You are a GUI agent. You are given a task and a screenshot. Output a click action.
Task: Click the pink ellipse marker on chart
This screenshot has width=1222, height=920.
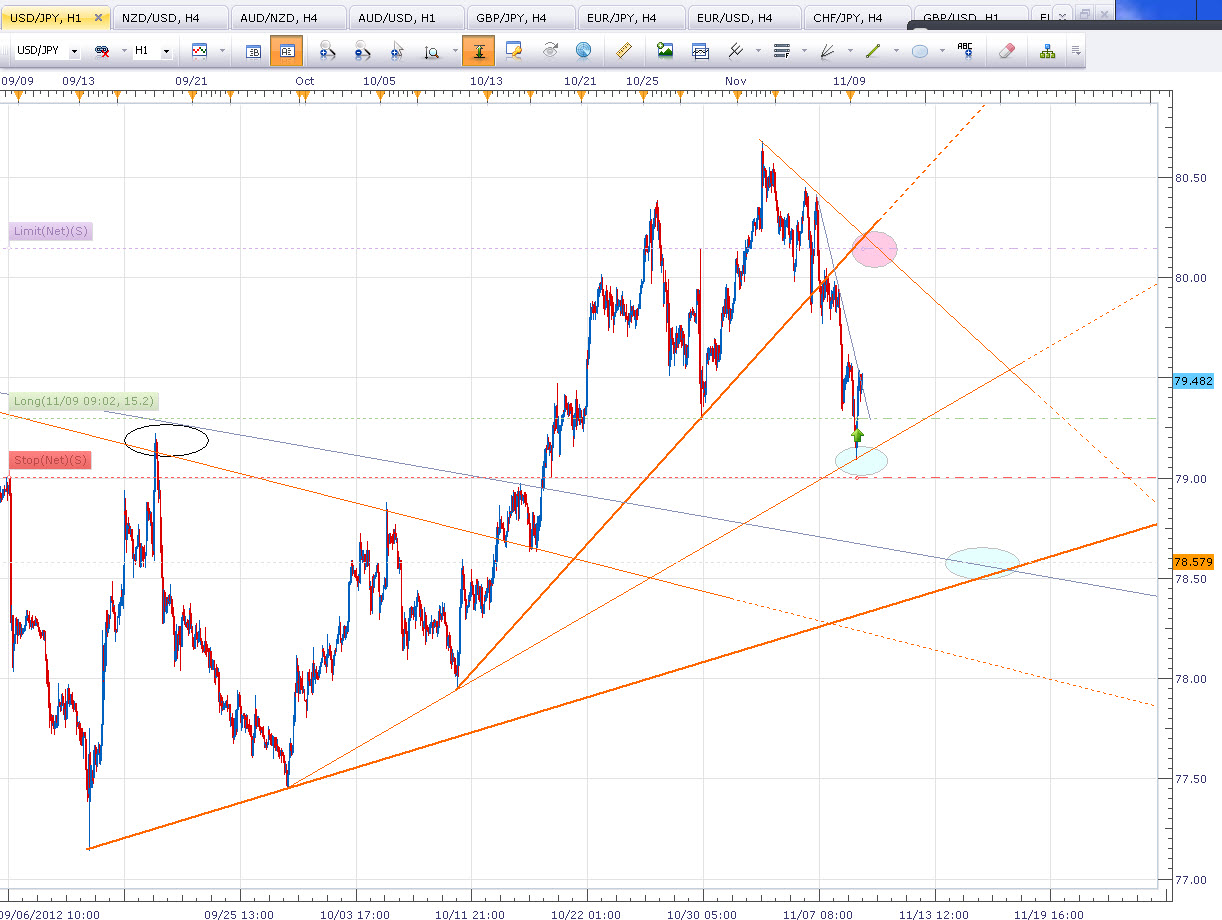874,249
